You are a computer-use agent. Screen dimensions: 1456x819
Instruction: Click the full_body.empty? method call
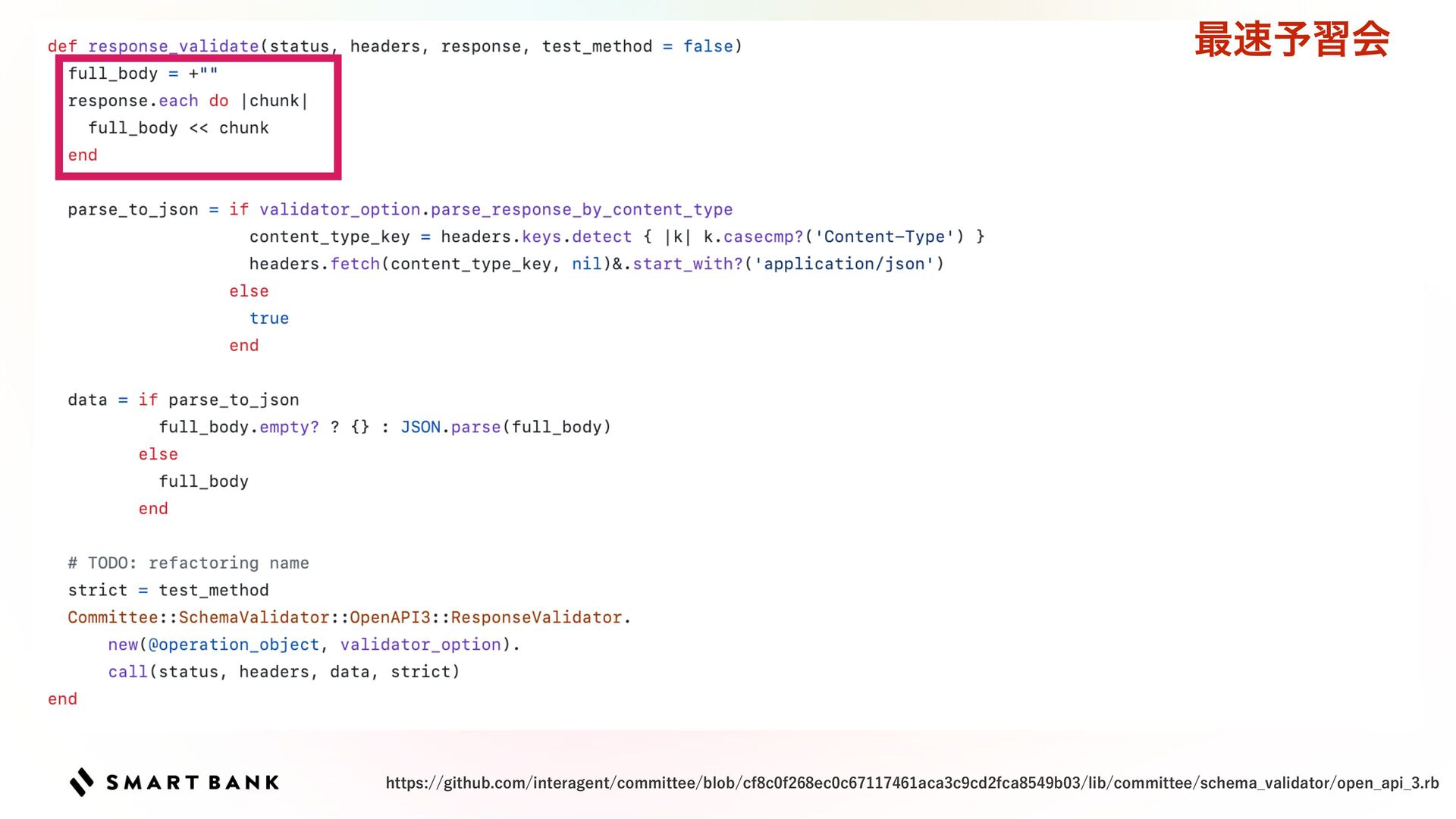click(239, 427)
